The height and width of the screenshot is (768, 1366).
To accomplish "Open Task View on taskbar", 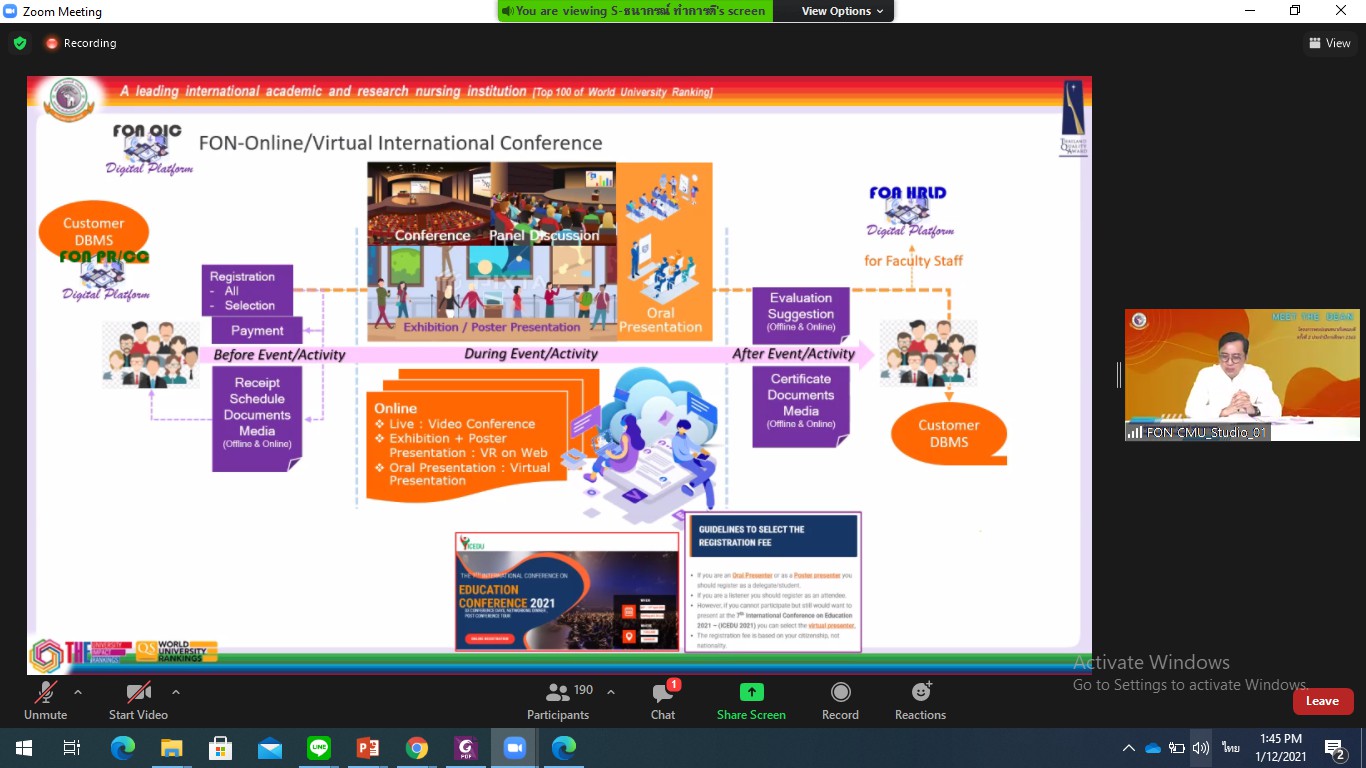I will click(72, 748).
